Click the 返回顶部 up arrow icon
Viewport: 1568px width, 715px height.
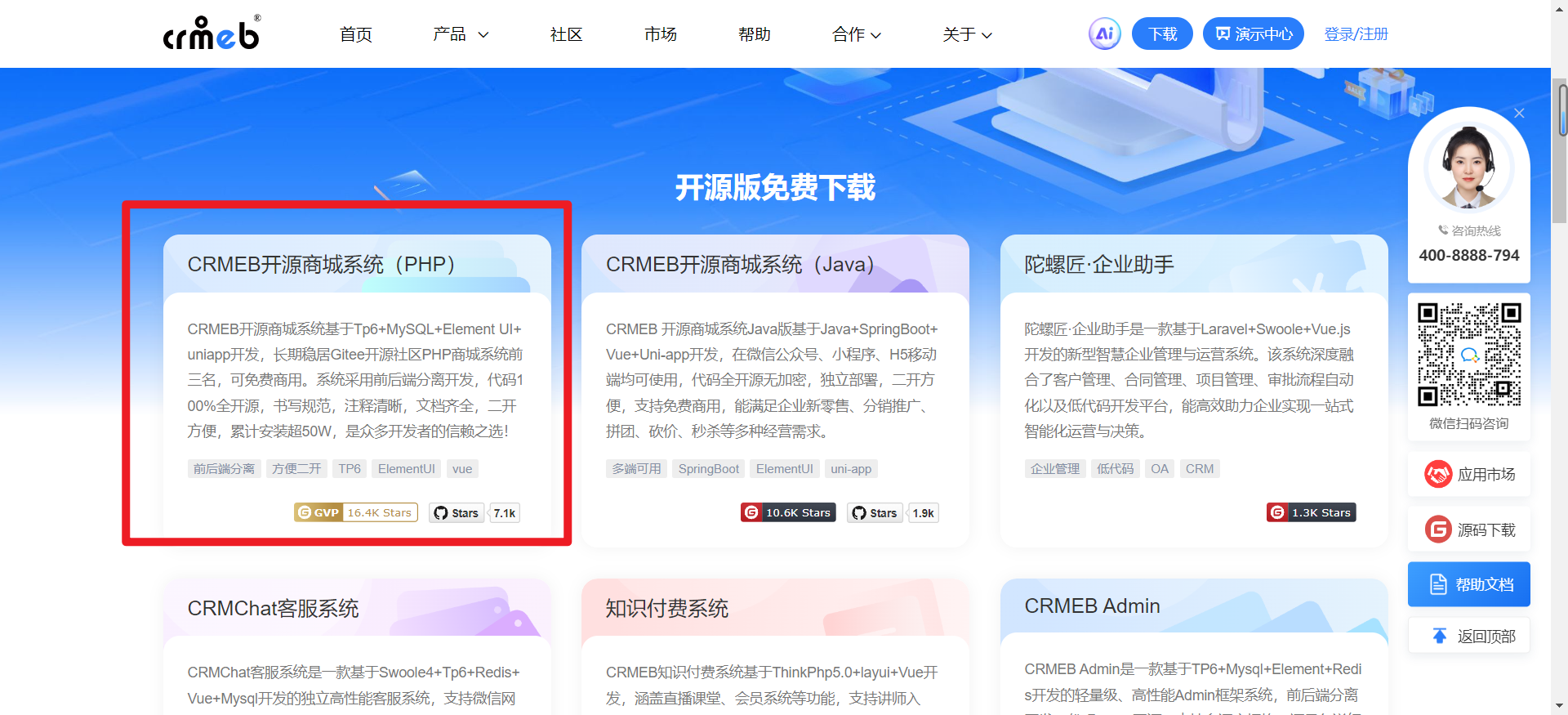coord(1439,636)
